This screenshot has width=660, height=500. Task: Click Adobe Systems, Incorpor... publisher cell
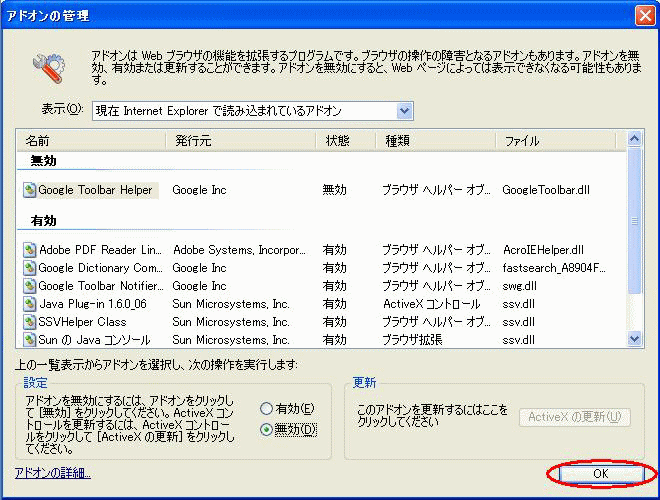[239, 250]
